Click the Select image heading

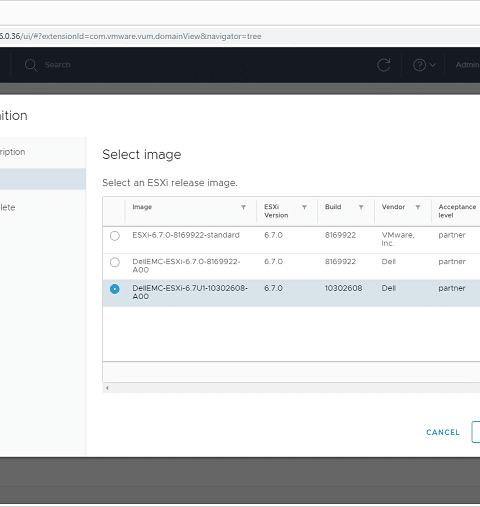(142, 155)
